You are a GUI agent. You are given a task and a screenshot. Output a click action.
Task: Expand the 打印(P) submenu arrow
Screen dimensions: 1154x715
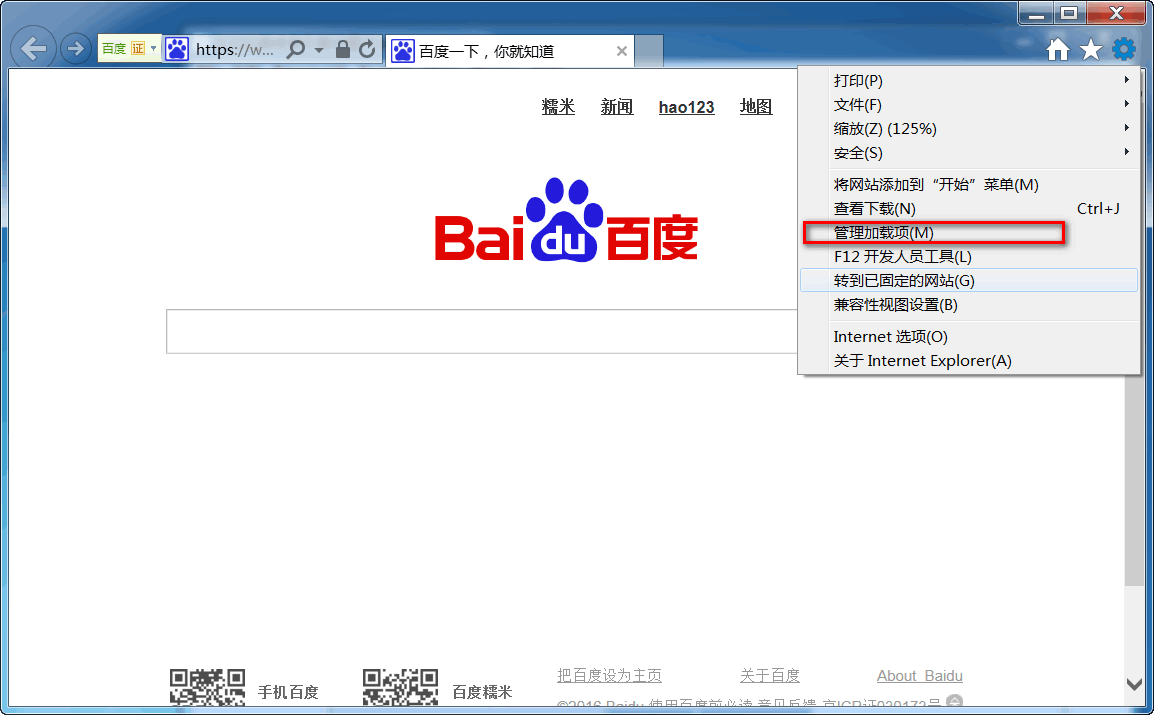click(x=1126, y=79)
